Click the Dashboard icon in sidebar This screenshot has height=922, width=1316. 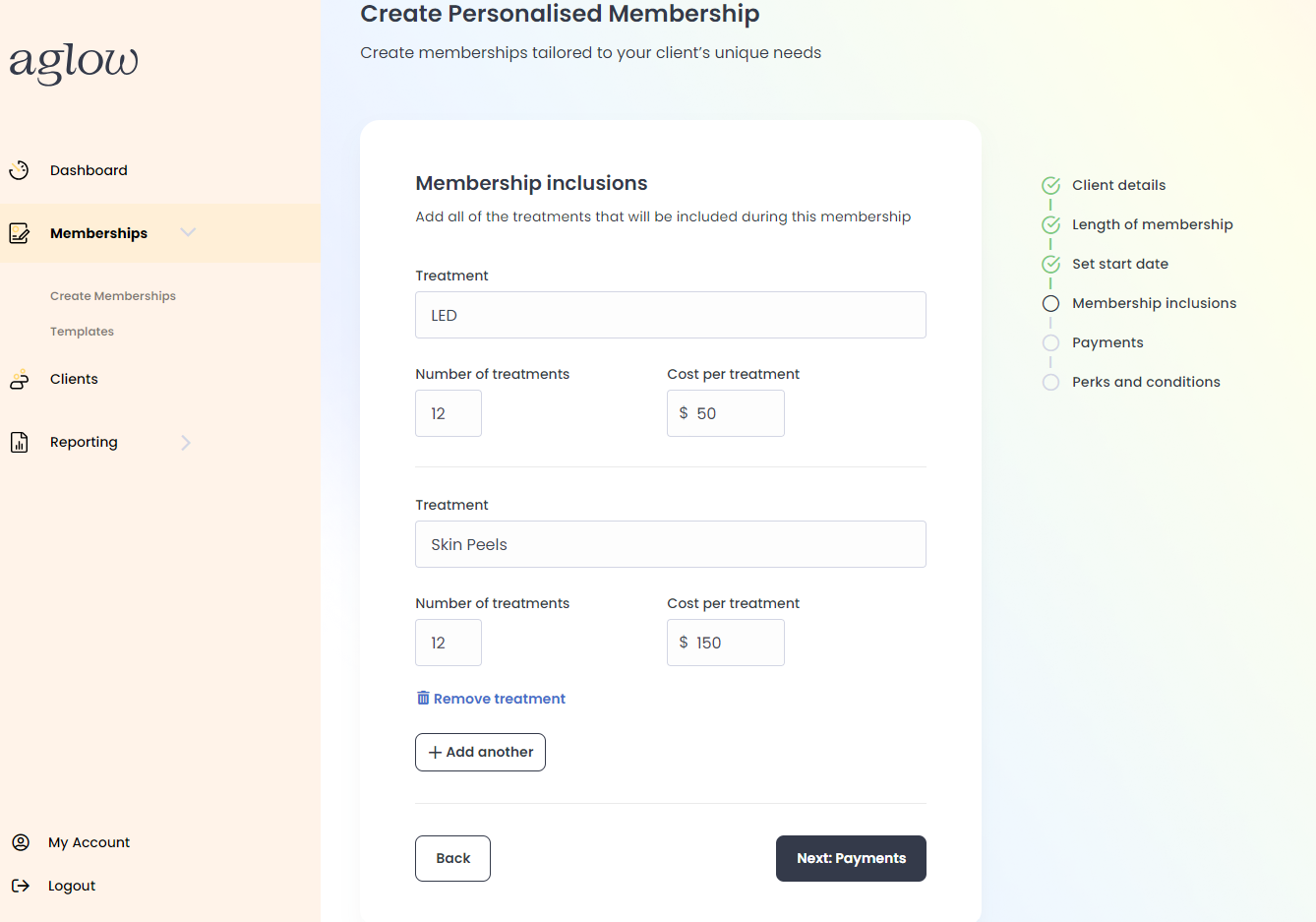tap(19, 170)
